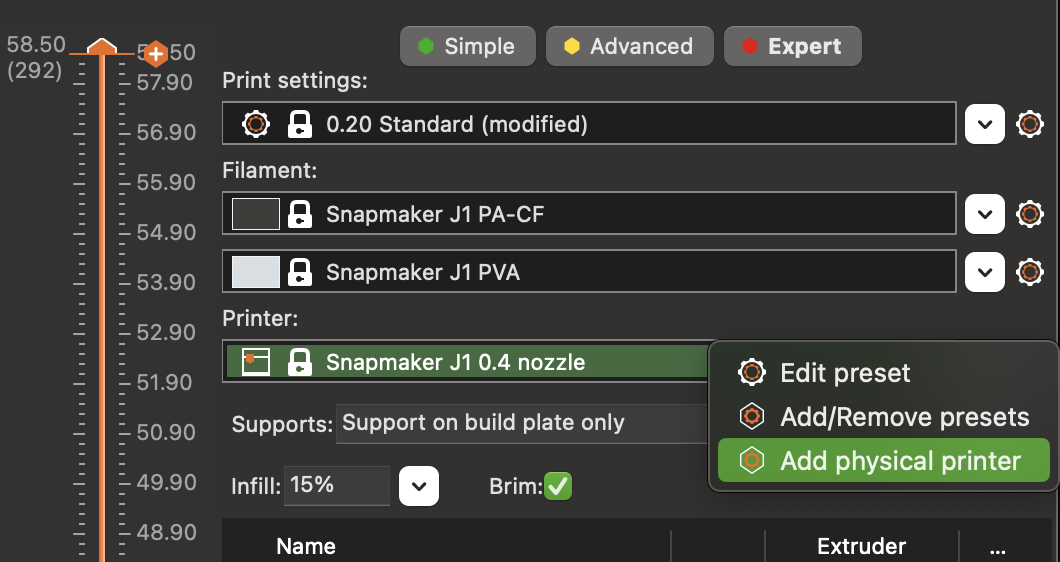1060x562 pixels.
Task: Open 0.20 Standard (modified) preset field
Action: pos(589,123)
